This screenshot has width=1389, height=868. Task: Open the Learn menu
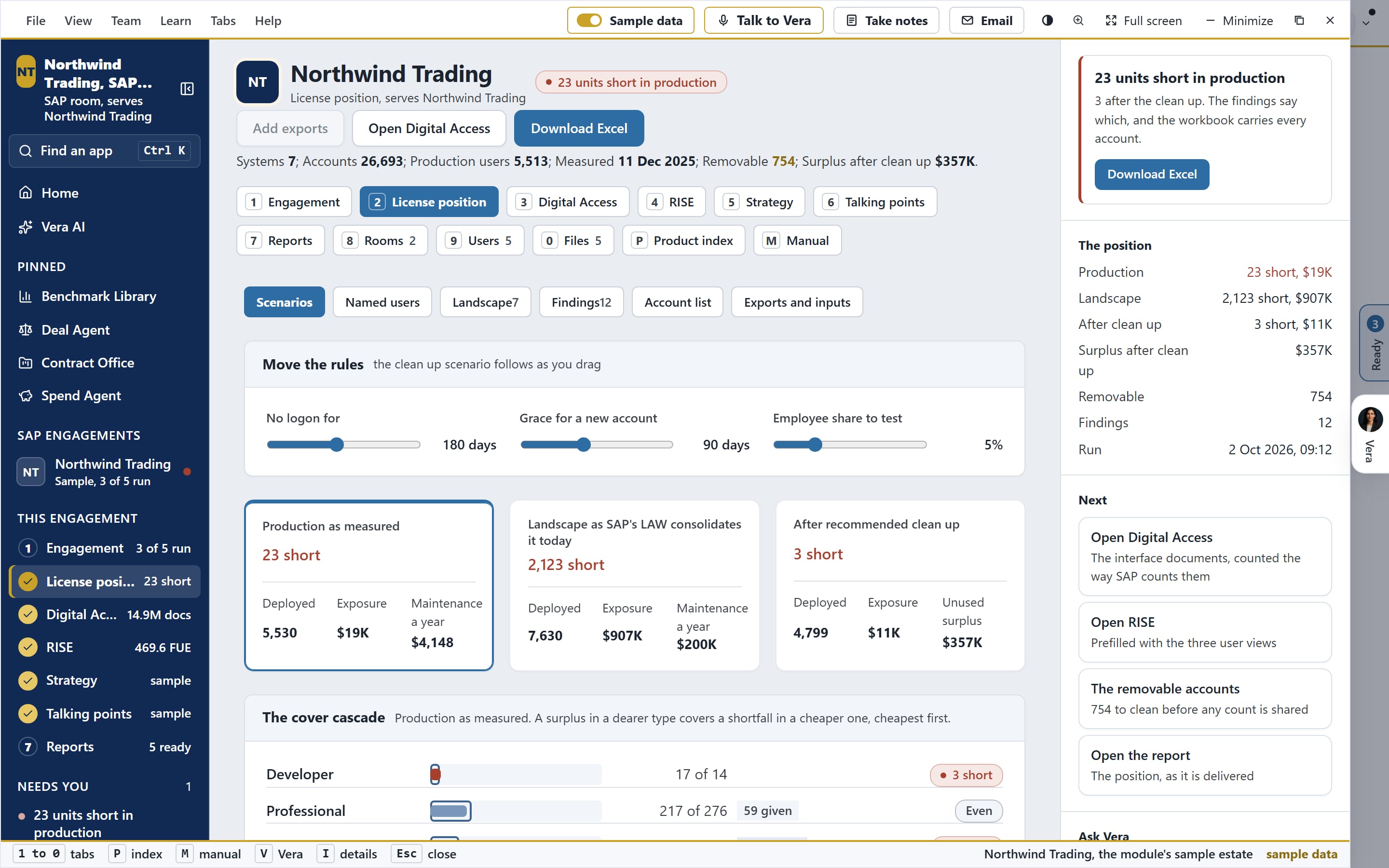point(176,21)
